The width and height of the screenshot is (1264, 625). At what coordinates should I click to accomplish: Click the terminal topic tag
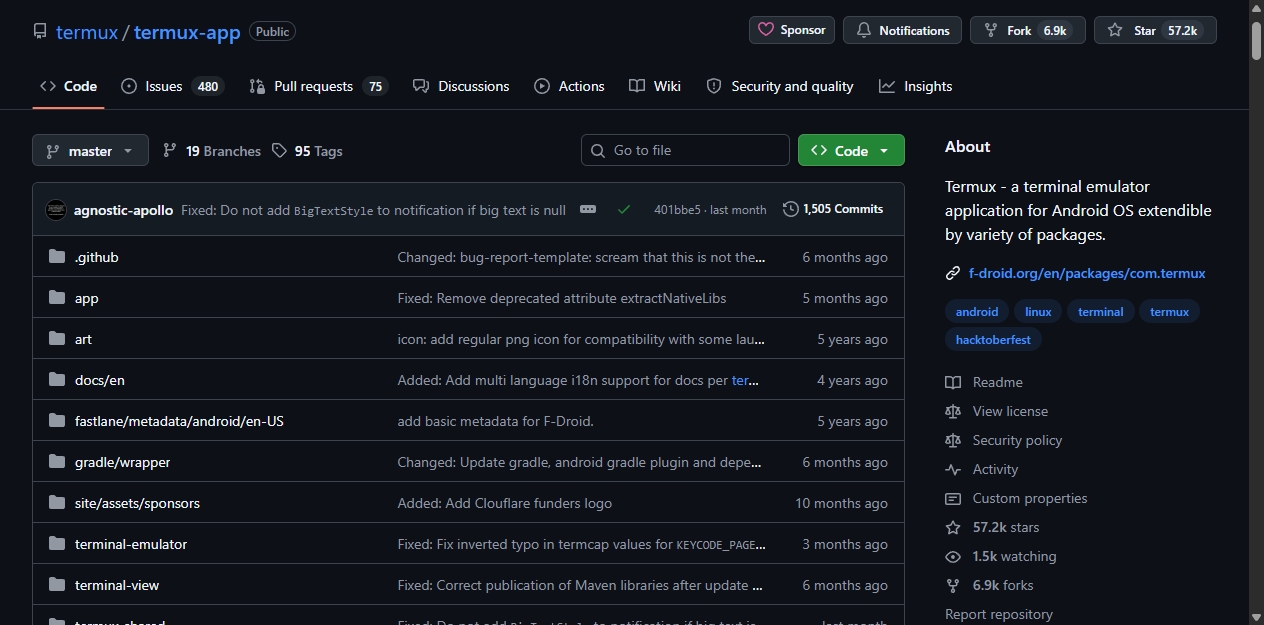1101,312
